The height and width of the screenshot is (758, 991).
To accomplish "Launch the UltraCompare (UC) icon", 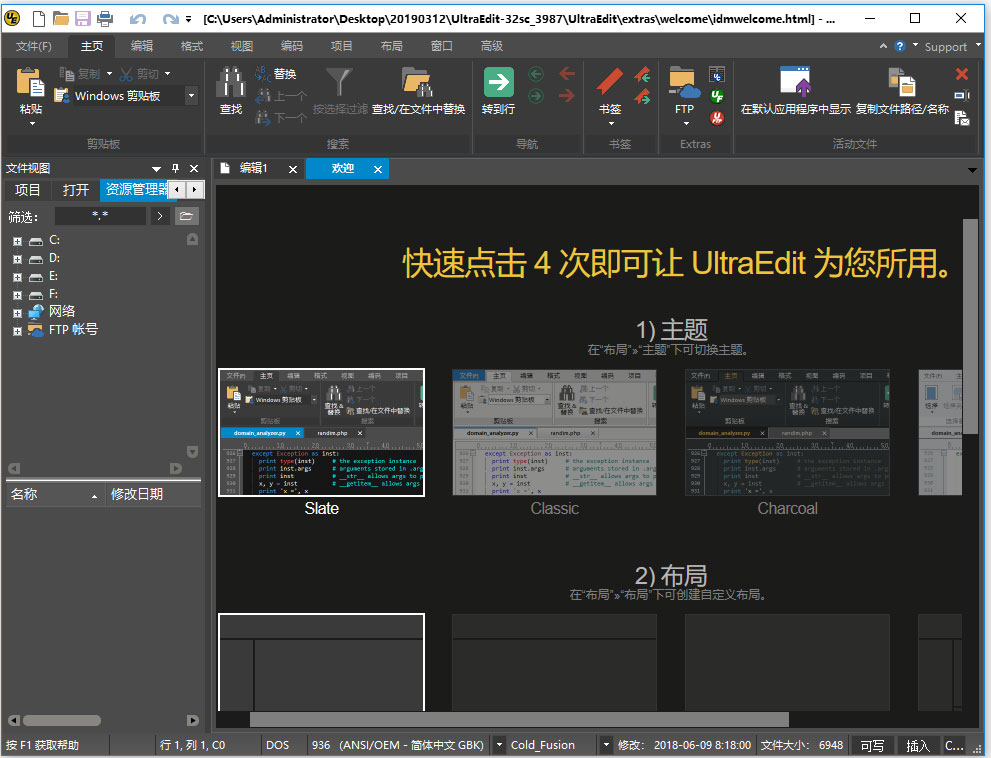I will (x=716, y=75).
